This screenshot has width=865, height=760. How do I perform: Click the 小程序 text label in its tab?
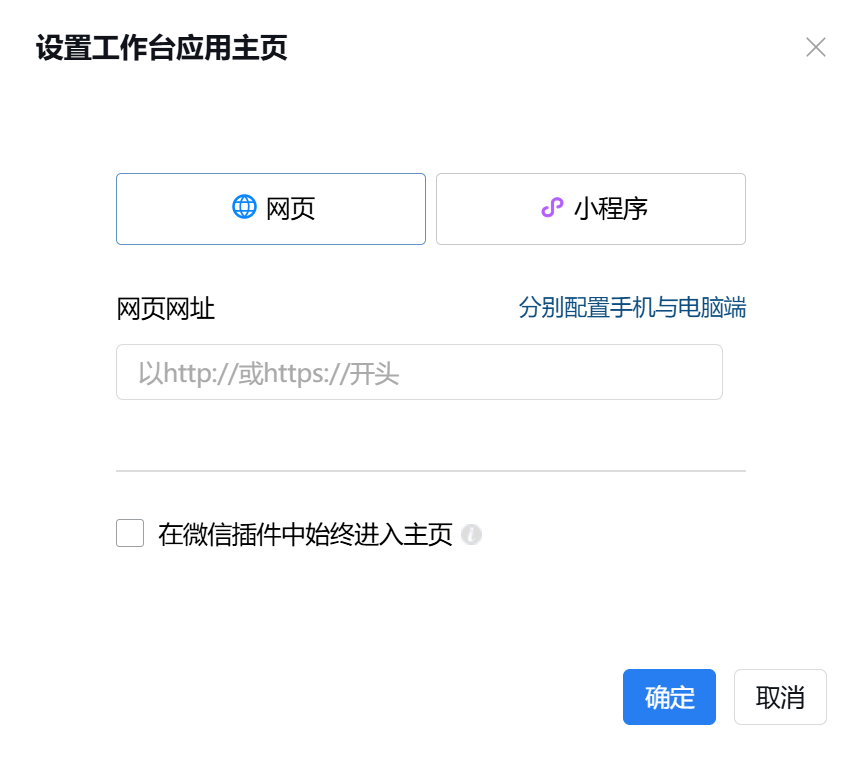point(611,209)
